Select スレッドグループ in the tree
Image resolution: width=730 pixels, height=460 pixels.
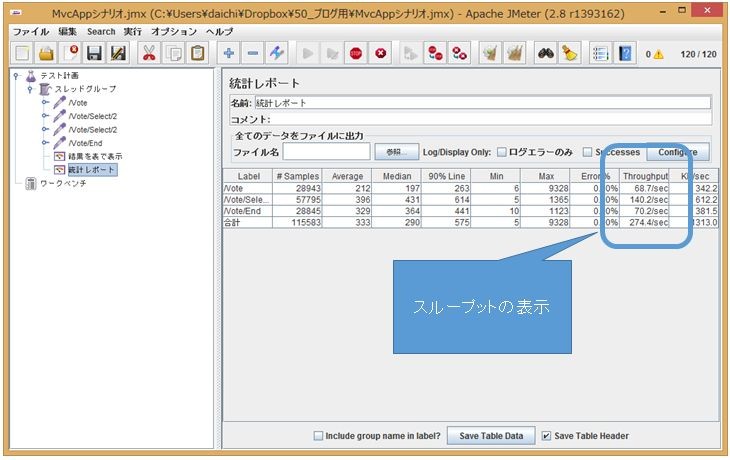(x=86, y=89)
